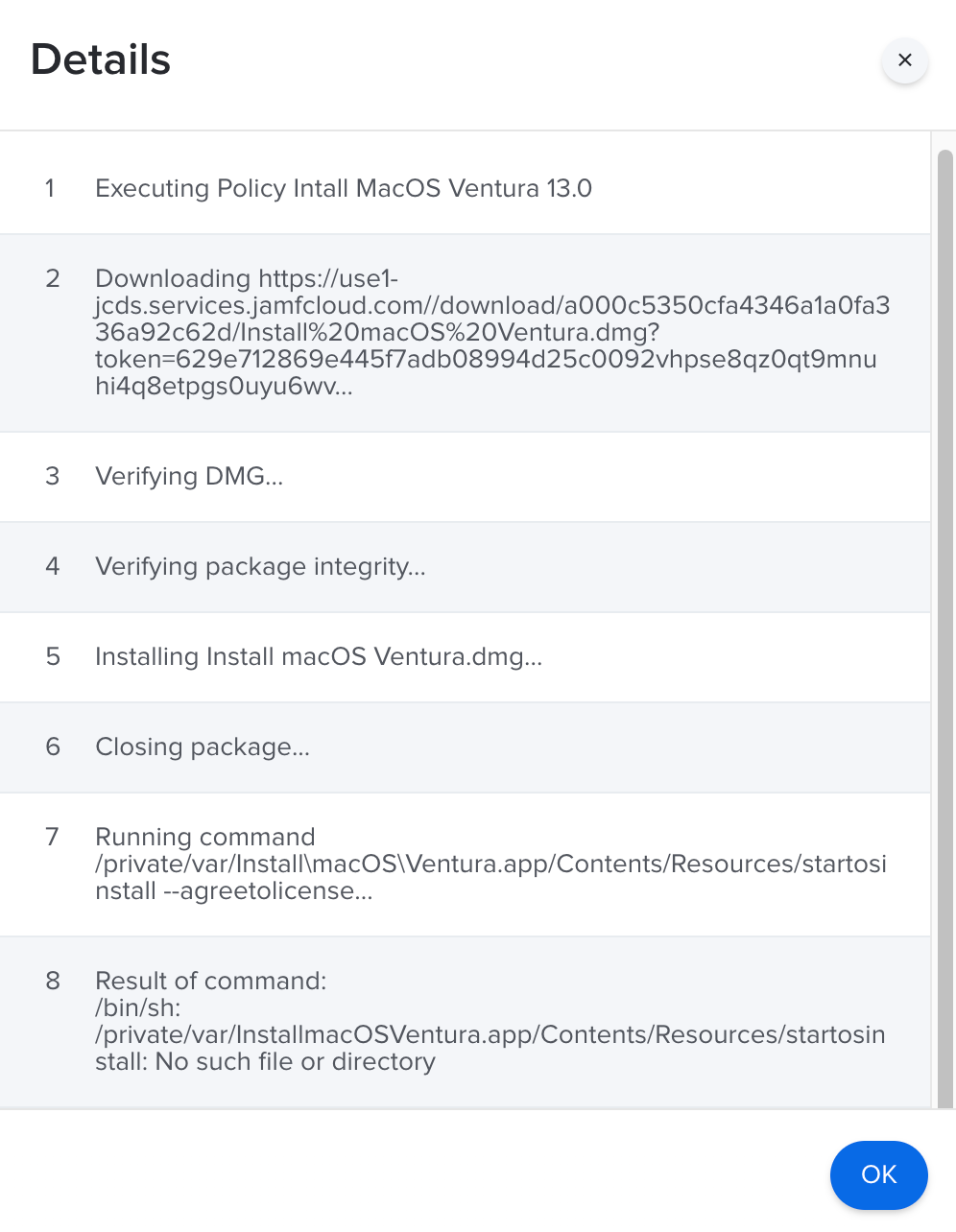This screenshot has width=956, height=1232.
Task: Click the Details dialog heading
Action: pyautogui.click(x=101, y=59)
